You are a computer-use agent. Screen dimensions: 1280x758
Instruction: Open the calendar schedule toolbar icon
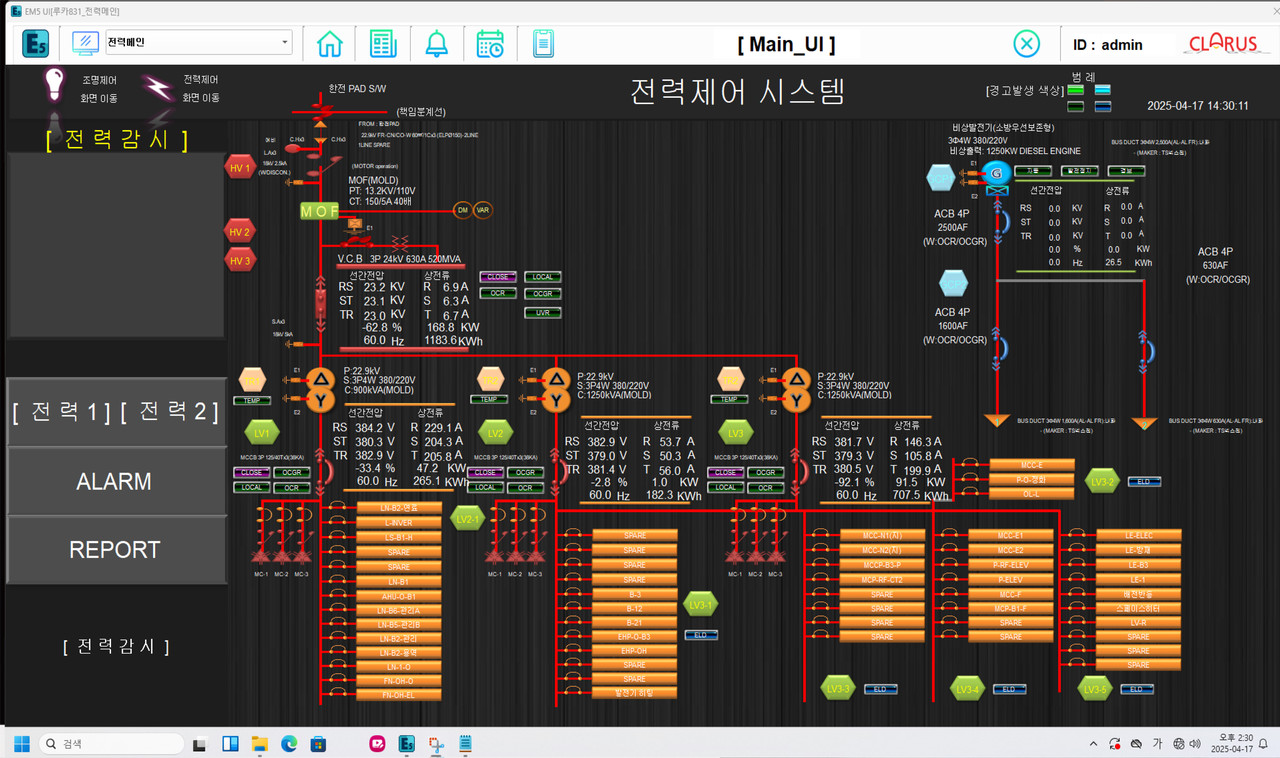(490, 44)
